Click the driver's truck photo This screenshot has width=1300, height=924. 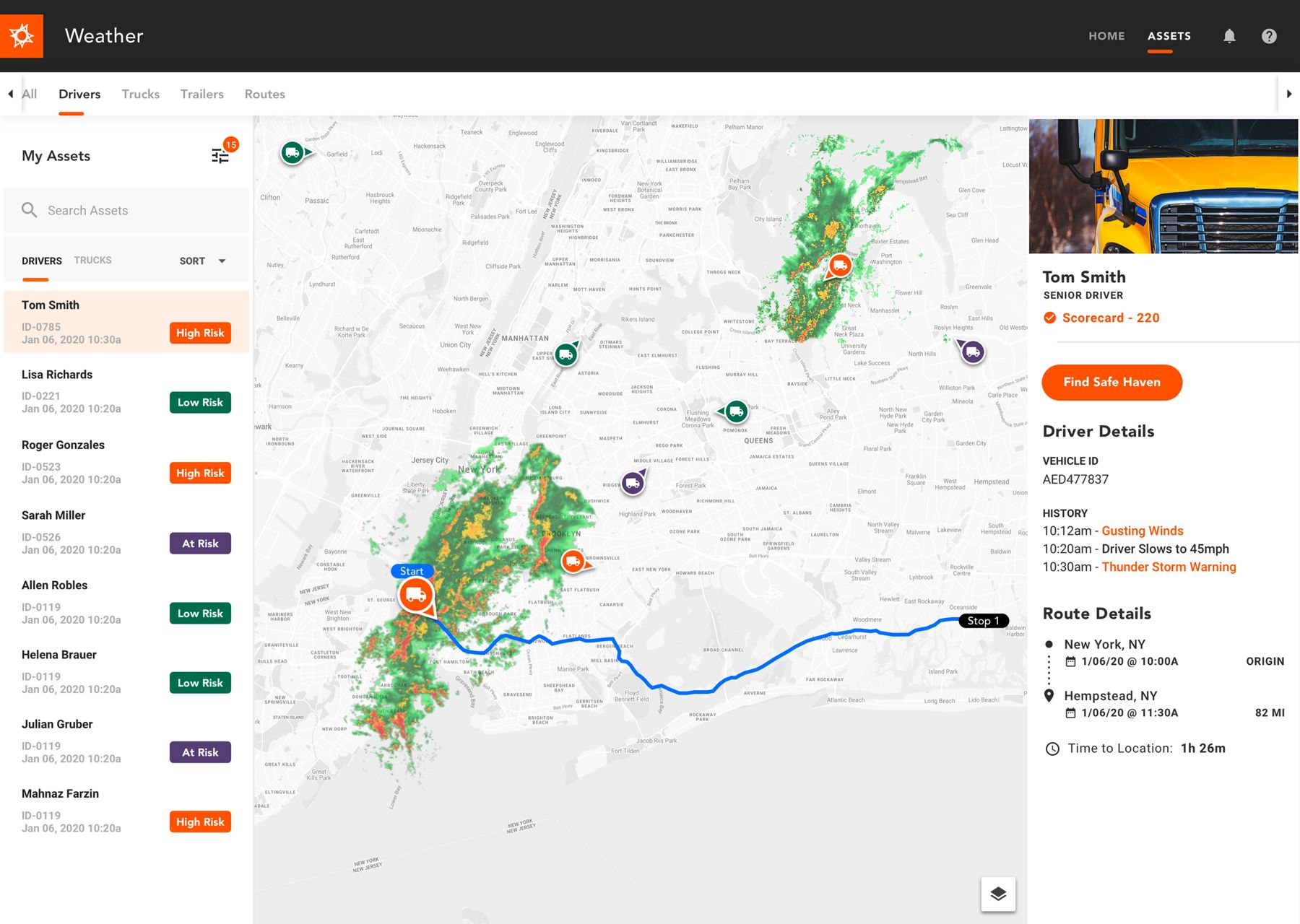[x=1163, y=186]
